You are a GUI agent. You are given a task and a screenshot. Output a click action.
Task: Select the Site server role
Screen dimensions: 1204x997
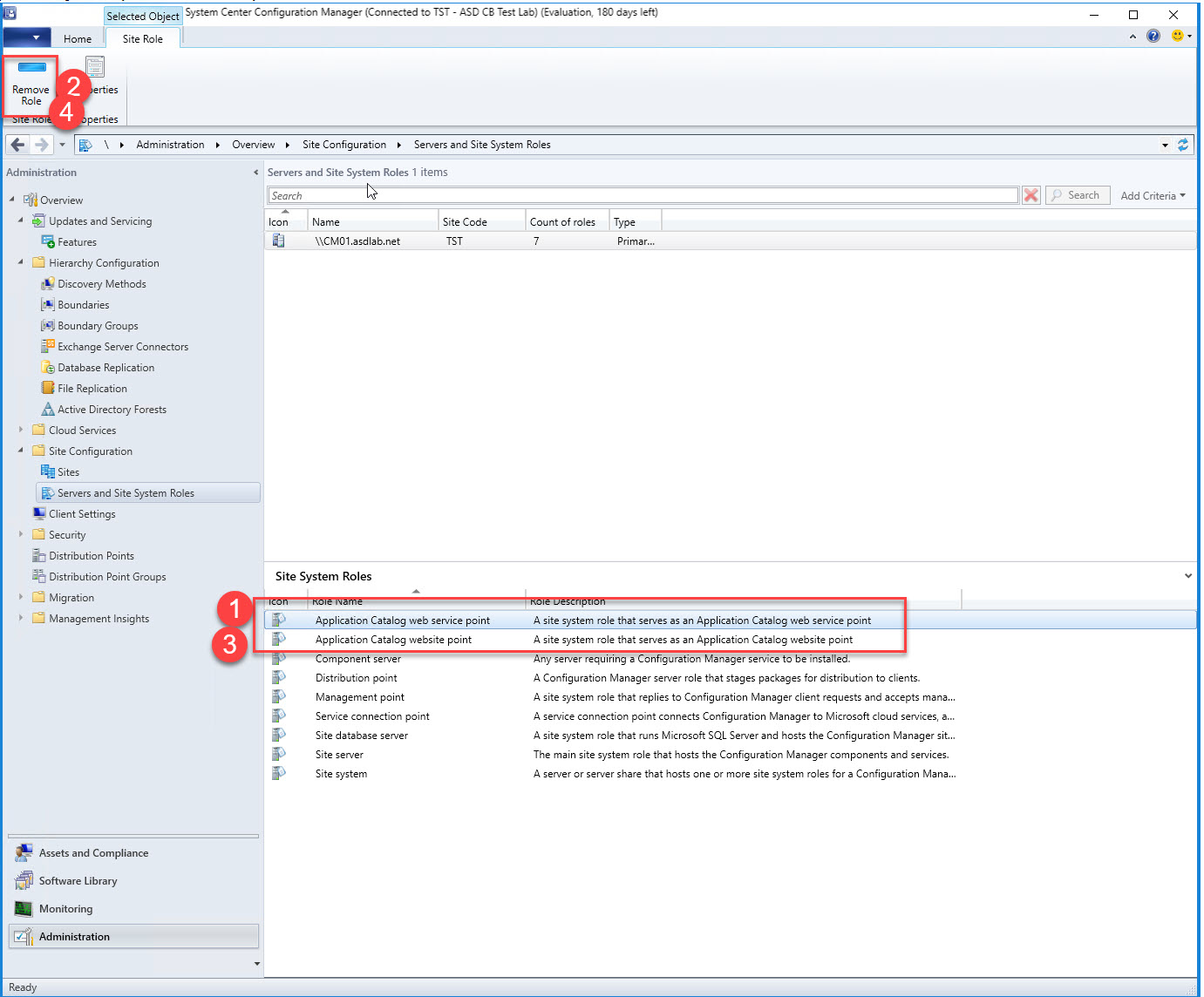(729, 755)
